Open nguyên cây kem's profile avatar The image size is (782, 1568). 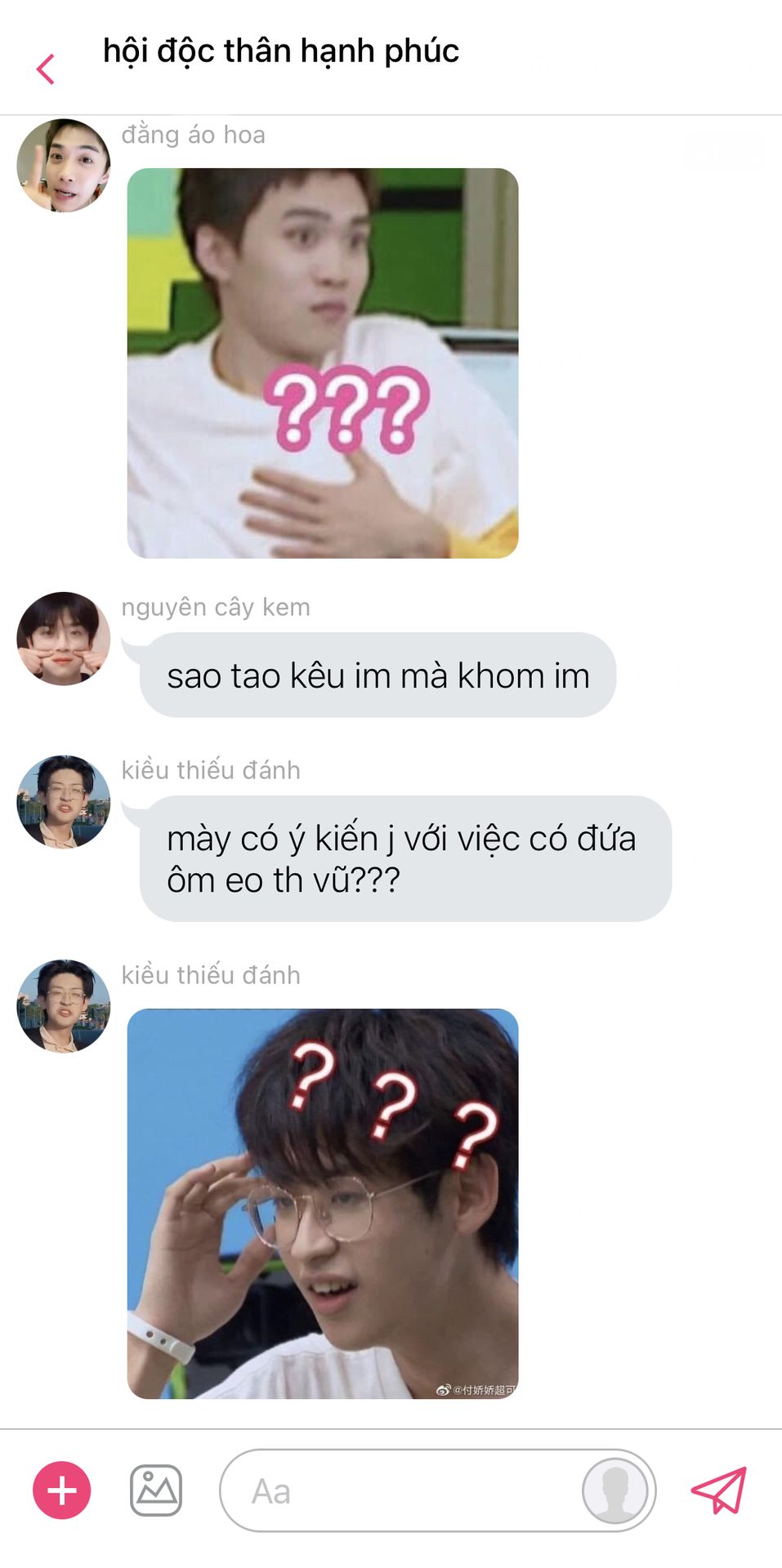[64, 639]
